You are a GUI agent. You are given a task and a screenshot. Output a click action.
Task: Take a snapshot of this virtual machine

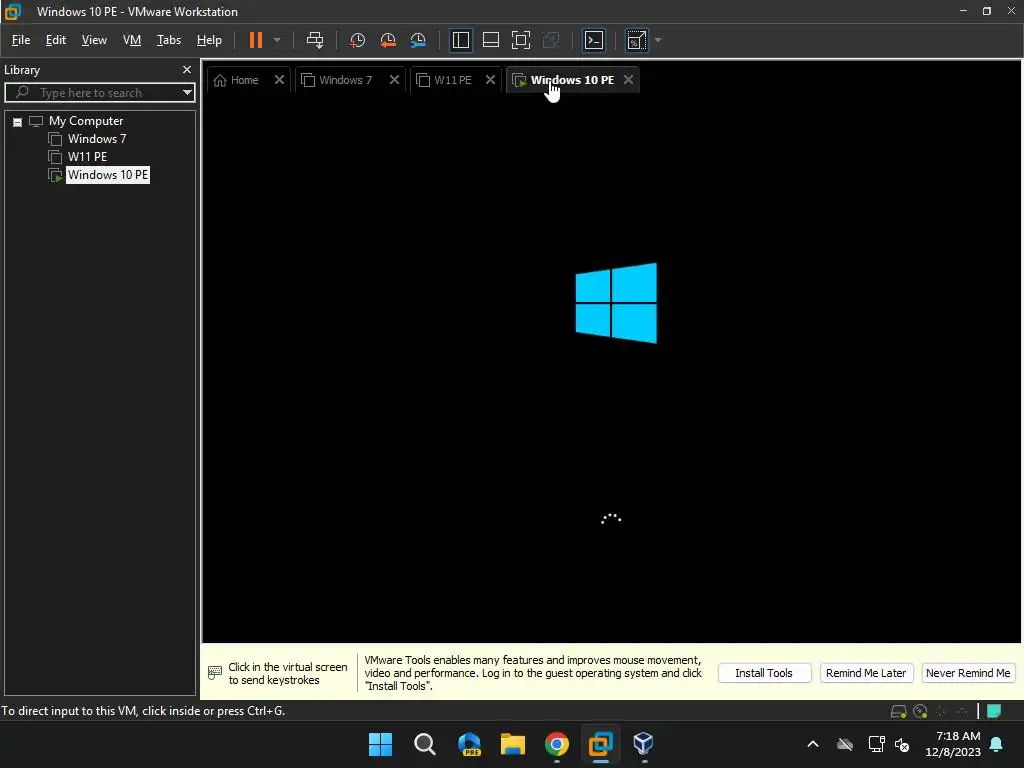[x=357, y=40]
